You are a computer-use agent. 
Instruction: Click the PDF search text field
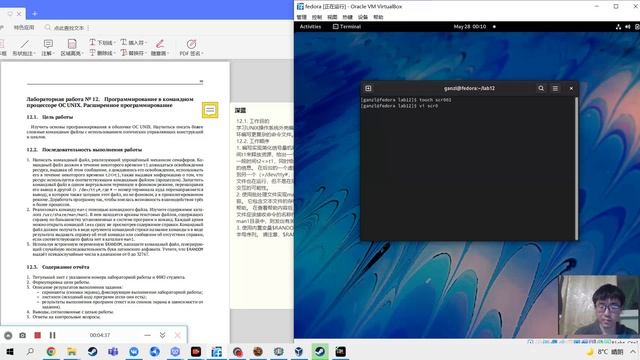tap(69, 28)
